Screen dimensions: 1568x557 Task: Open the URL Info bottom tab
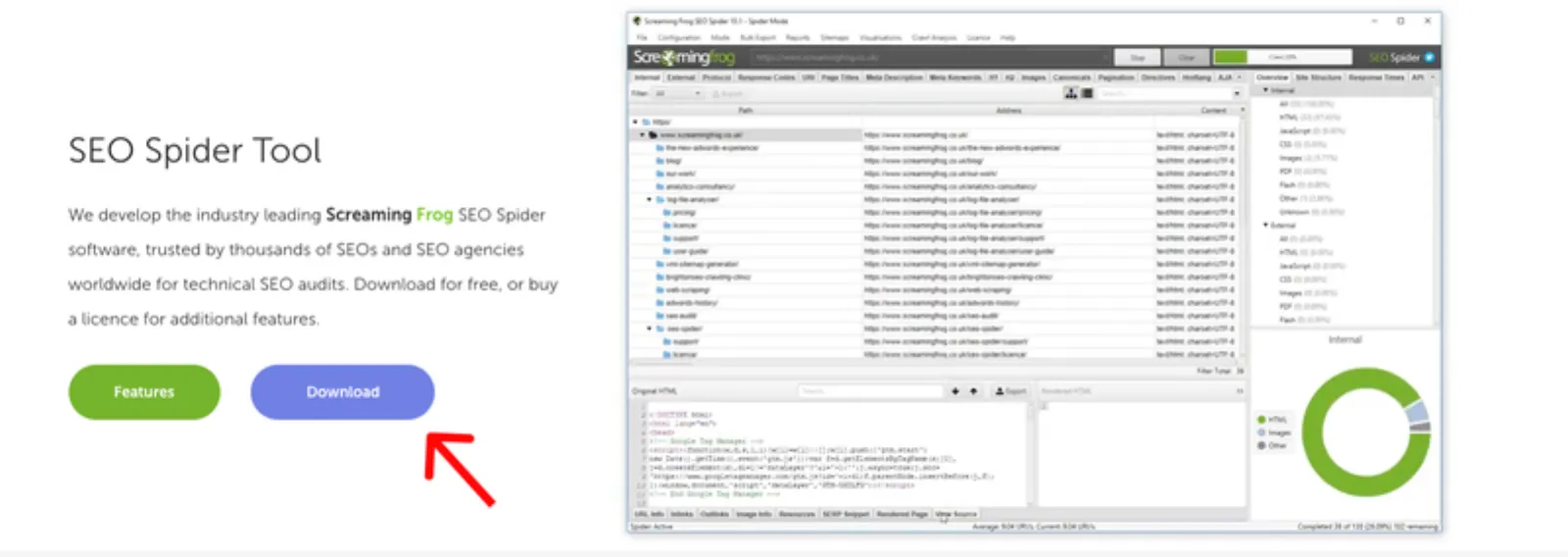coord(649,514)
